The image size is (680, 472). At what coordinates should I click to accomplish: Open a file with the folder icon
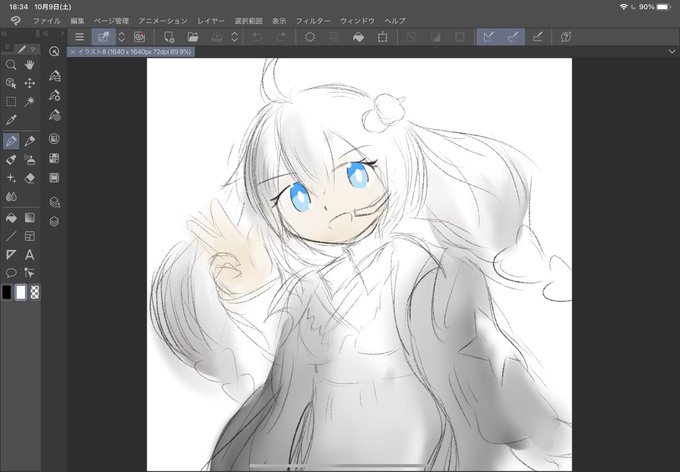[x=193, y=37]
